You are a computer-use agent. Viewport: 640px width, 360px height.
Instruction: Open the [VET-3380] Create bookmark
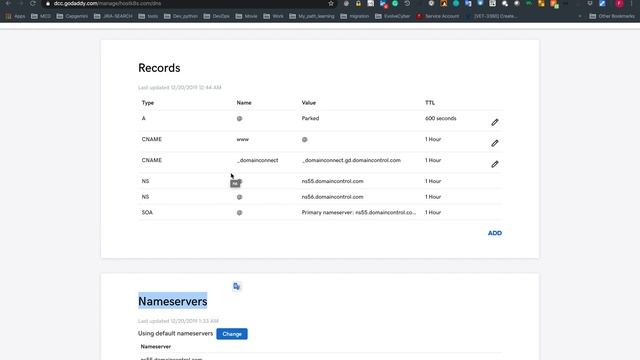[x=493, y=16]
